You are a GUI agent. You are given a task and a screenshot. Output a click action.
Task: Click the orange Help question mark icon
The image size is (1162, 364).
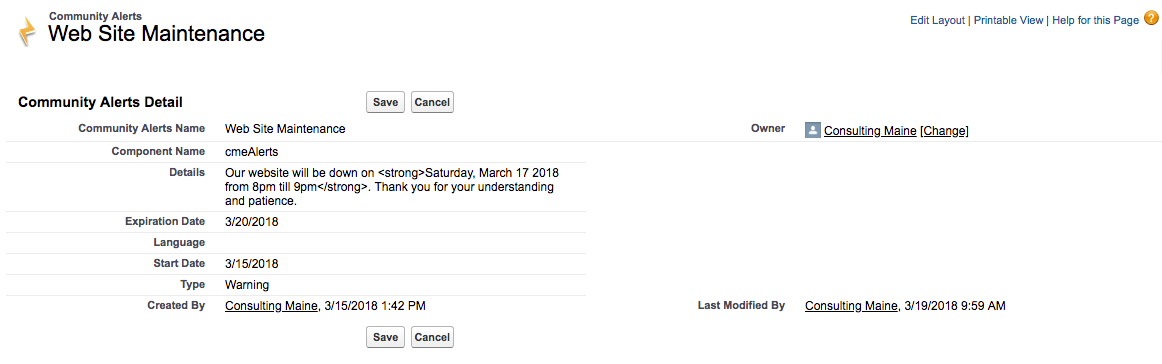(1151, 19)
